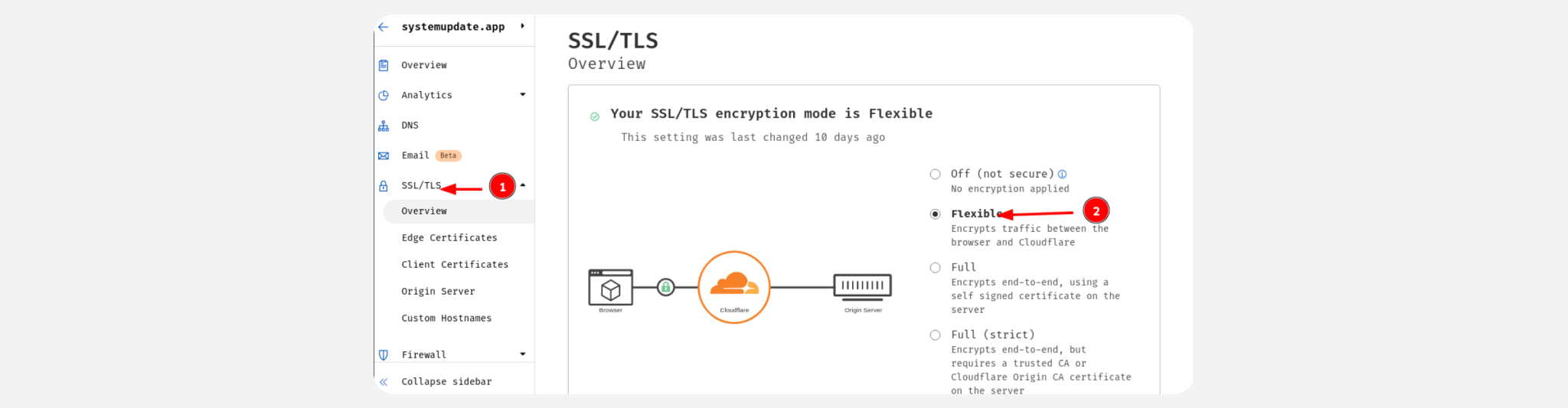
Task: Click the Collapse sidebar double-chevron icon
Action: [384, 382]
